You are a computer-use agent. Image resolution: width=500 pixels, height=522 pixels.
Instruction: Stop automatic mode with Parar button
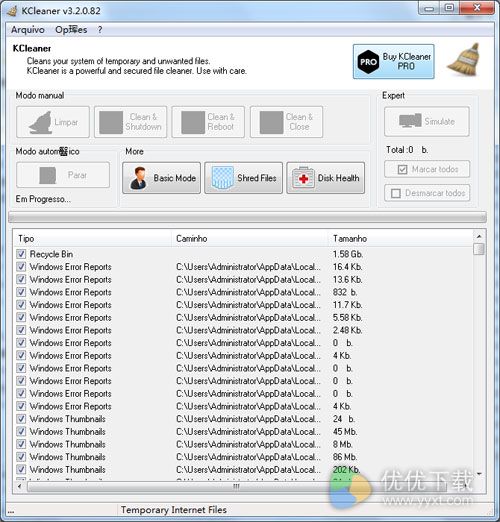63,175
